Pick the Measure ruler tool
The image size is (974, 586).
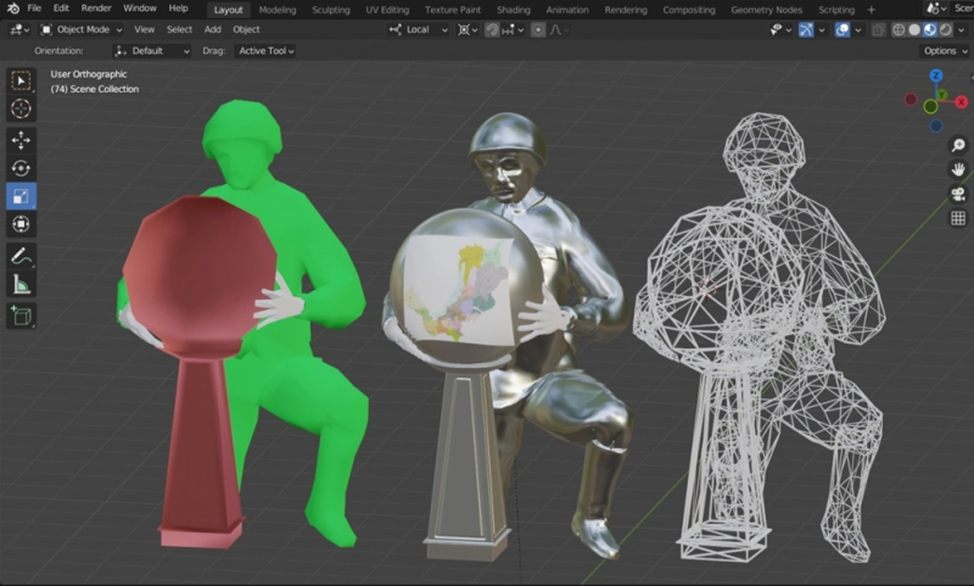click(21, 285)
